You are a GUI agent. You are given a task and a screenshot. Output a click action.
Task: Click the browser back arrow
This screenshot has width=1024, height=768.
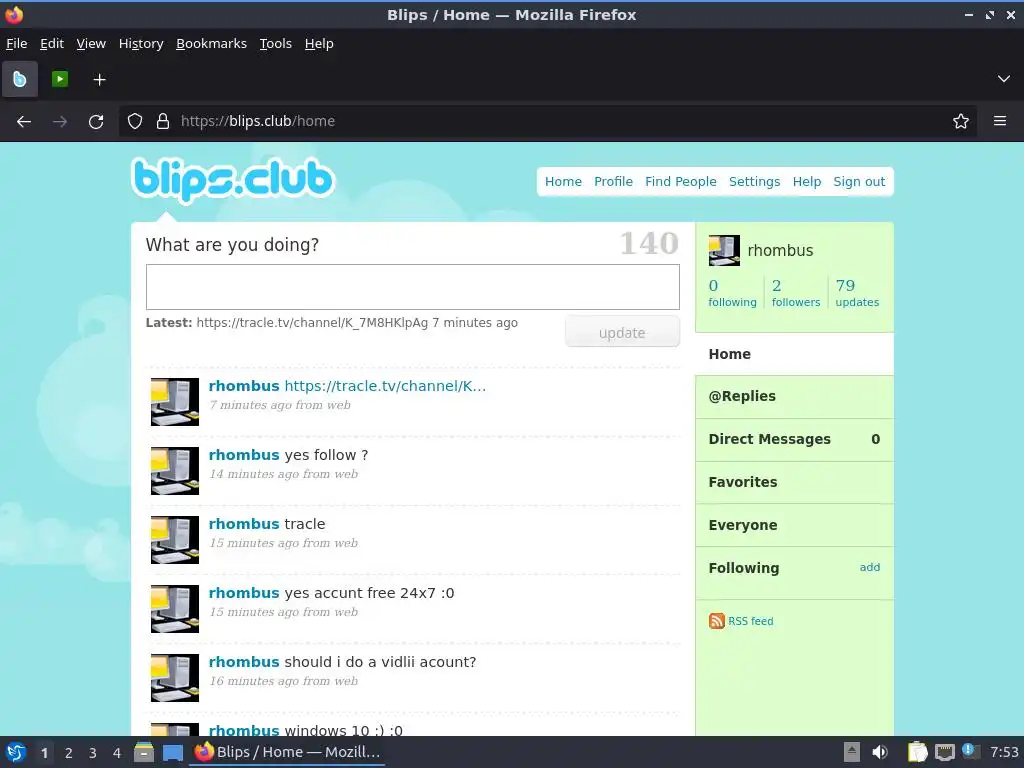coord(24,121)
